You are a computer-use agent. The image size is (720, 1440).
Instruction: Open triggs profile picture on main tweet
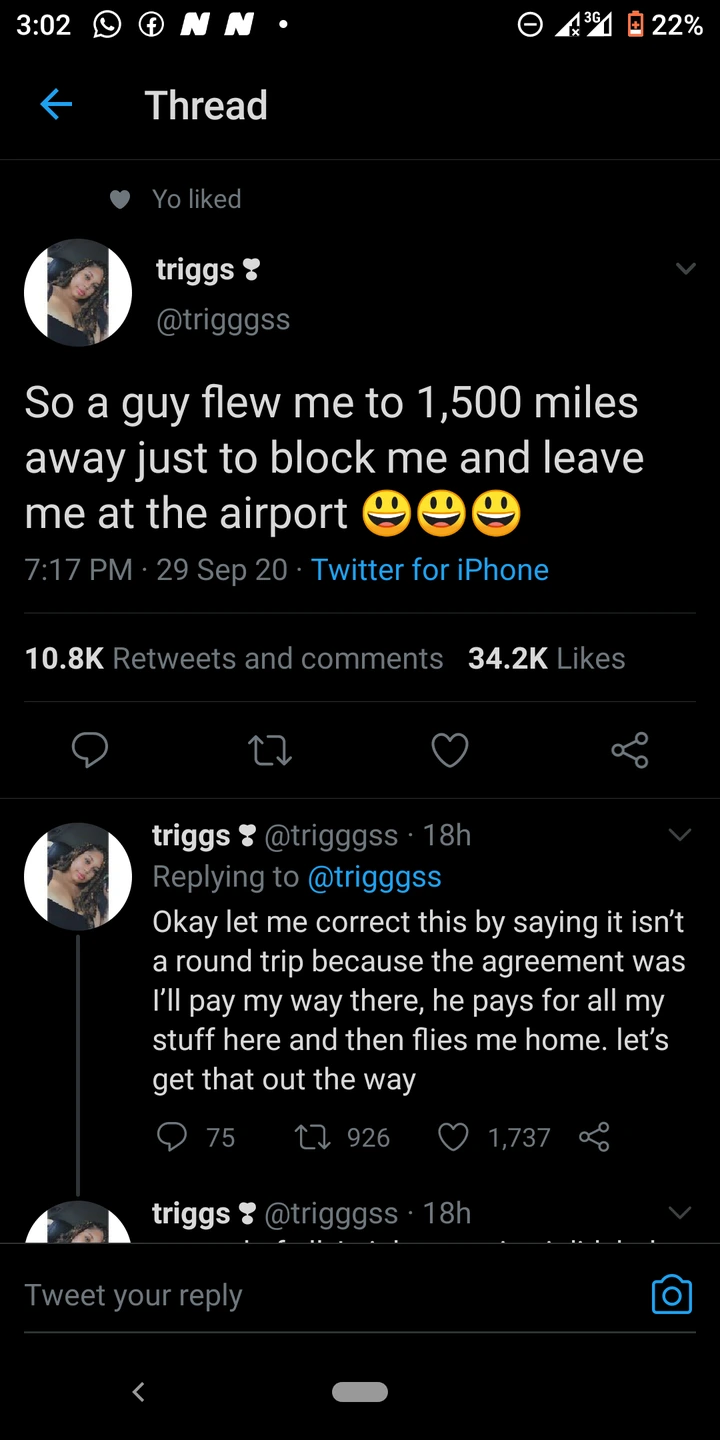pyautogui.click(x=78, y=293)
